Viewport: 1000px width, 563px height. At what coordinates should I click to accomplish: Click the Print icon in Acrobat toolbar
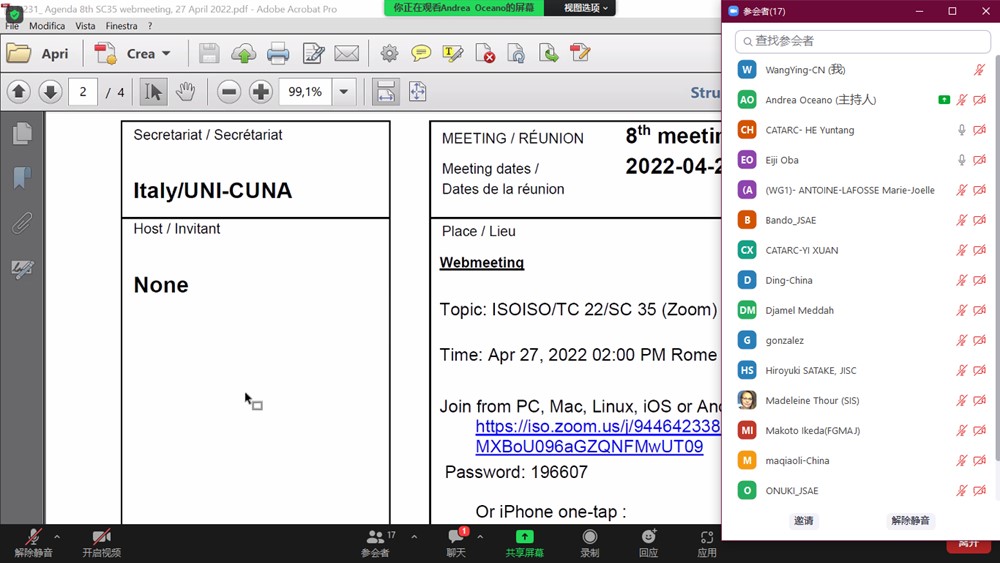(x=278, y=53)
